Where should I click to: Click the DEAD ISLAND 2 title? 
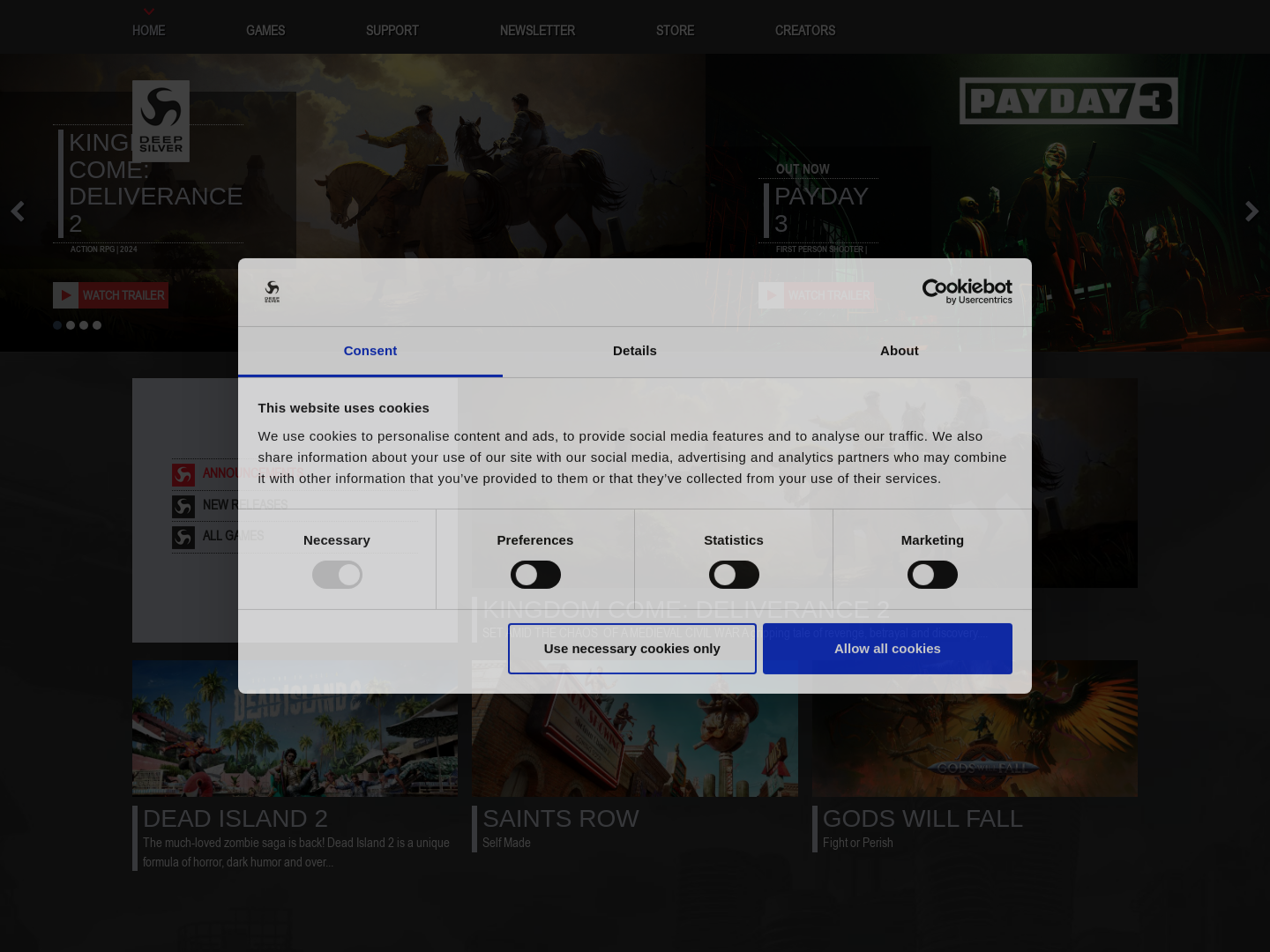coord(235,819)
